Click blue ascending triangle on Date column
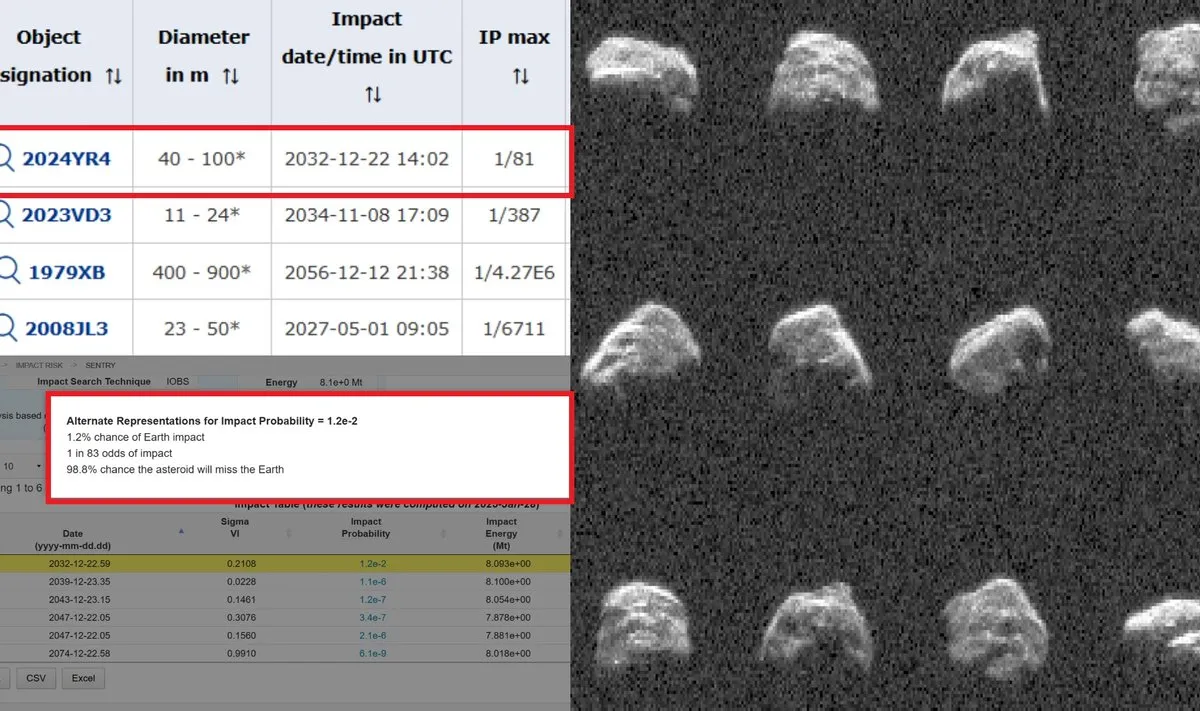1200x711 pixels. (182, 530)
